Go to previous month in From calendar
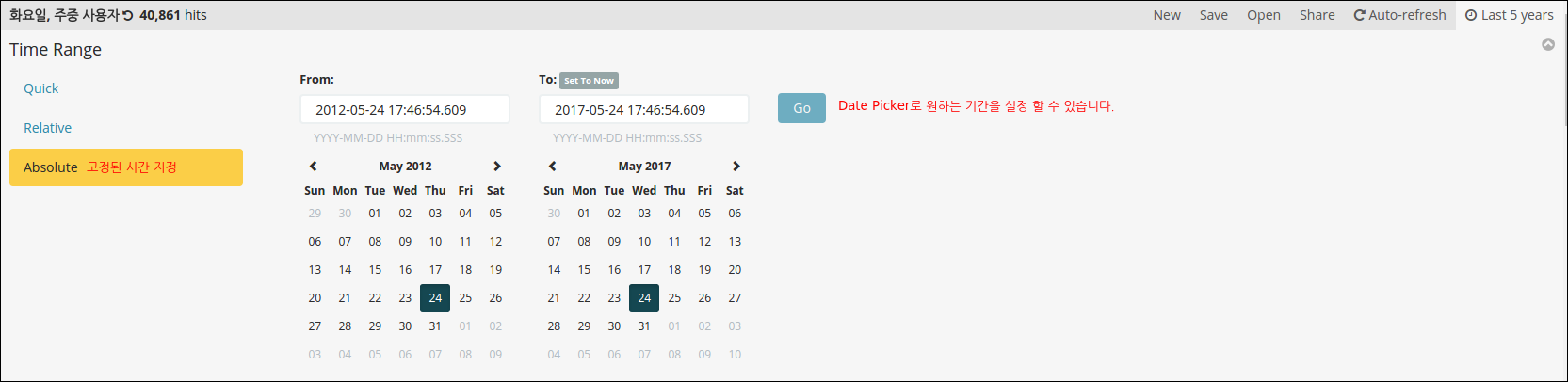Viewport: 1568px width, 382px height. coord(314,166)
